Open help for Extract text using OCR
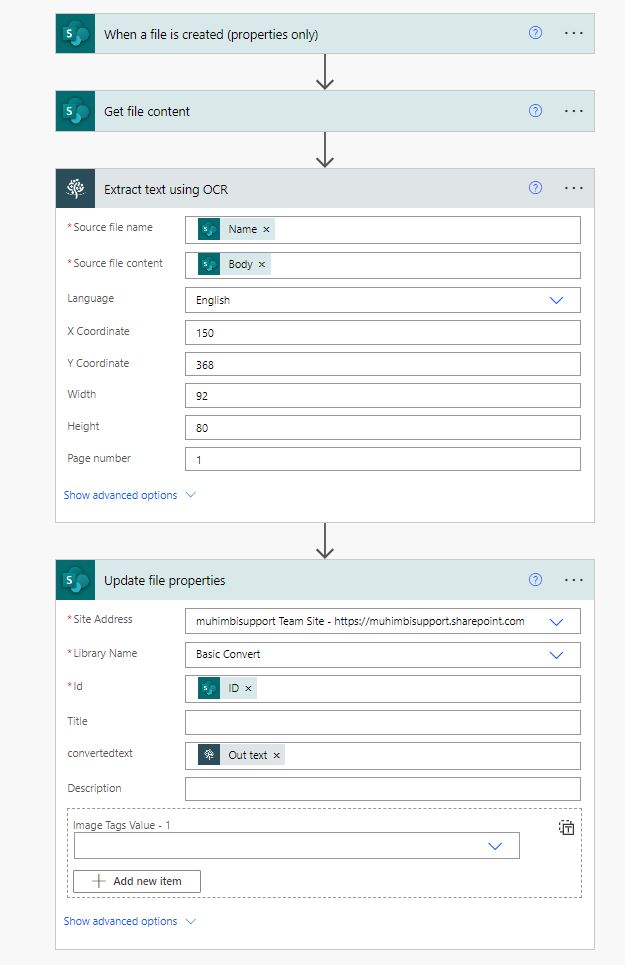 (535, 188)
